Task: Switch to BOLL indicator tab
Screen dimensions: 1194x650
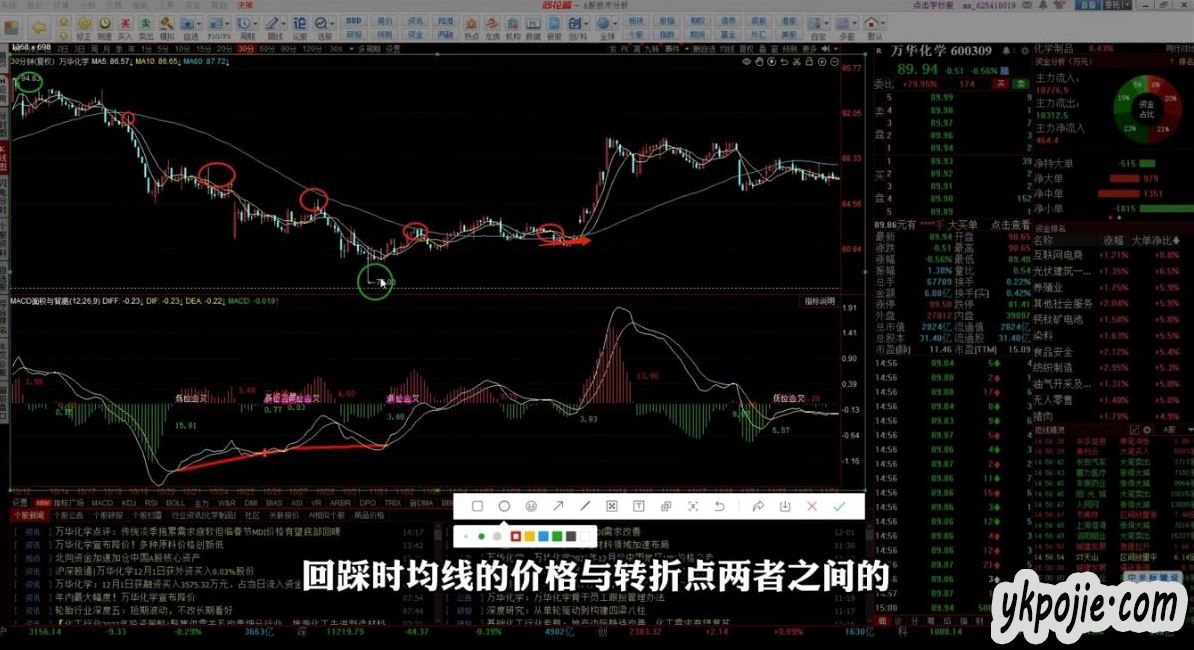Action: point(175,502)
